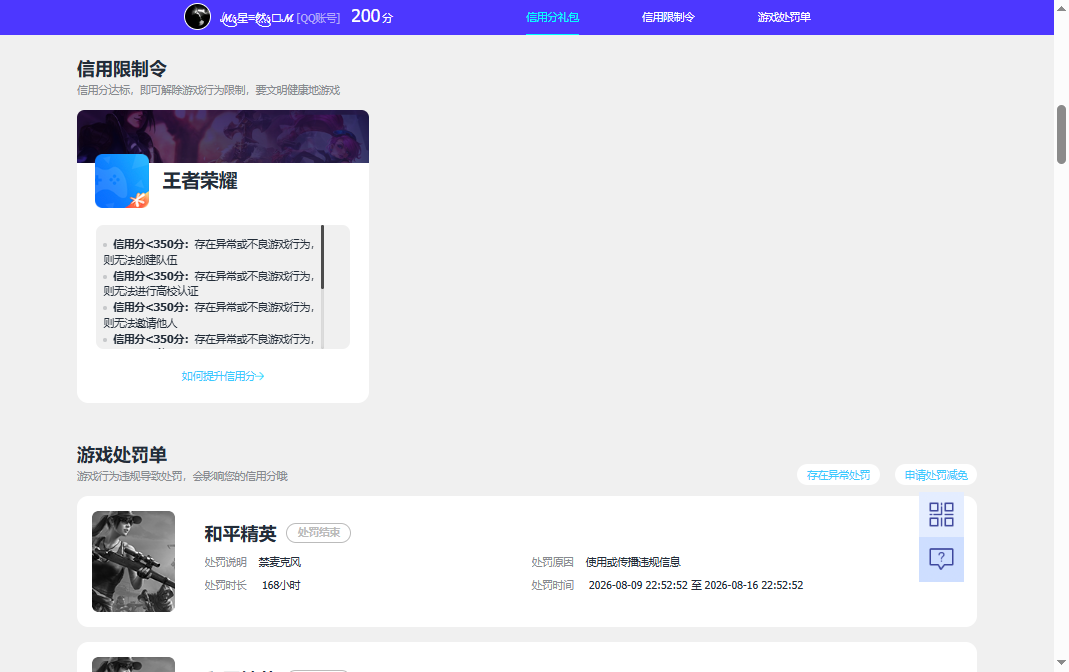Click the restriction list inner scrollbar

point(322,257)
